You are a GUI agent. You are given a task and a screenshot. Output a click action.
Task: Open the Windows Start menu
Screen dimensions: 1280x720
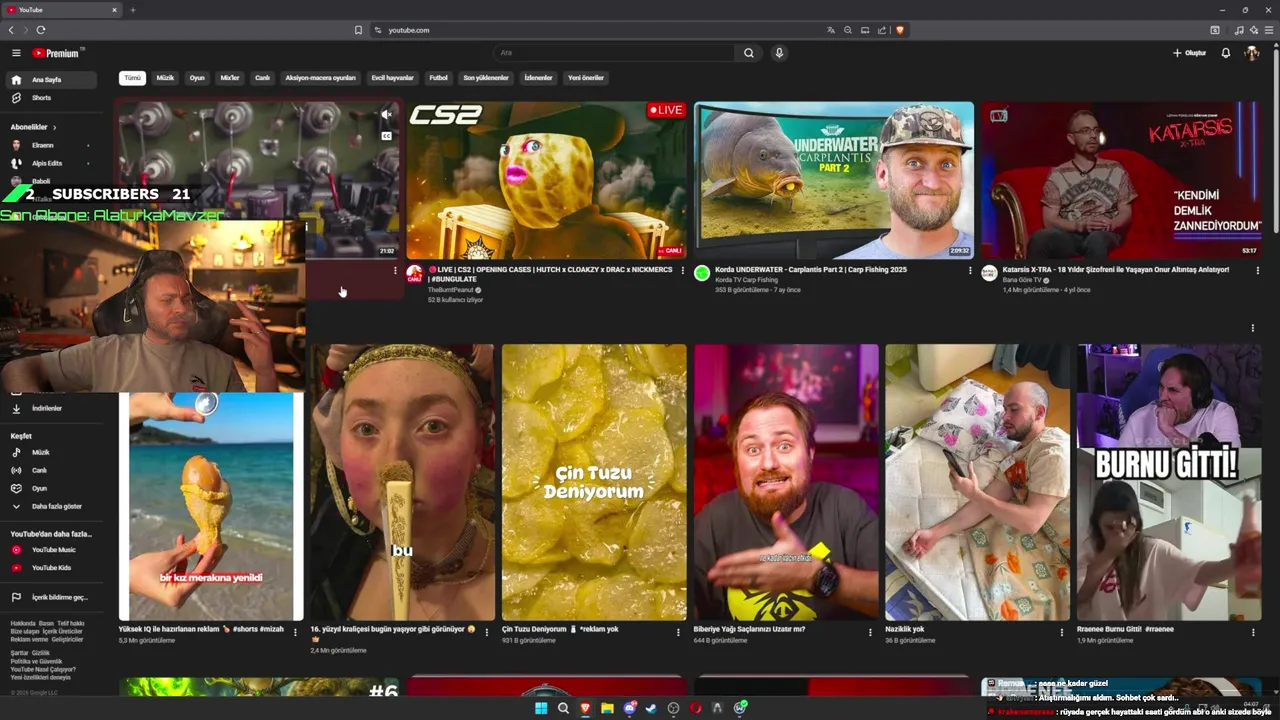(x=541, y=708)
